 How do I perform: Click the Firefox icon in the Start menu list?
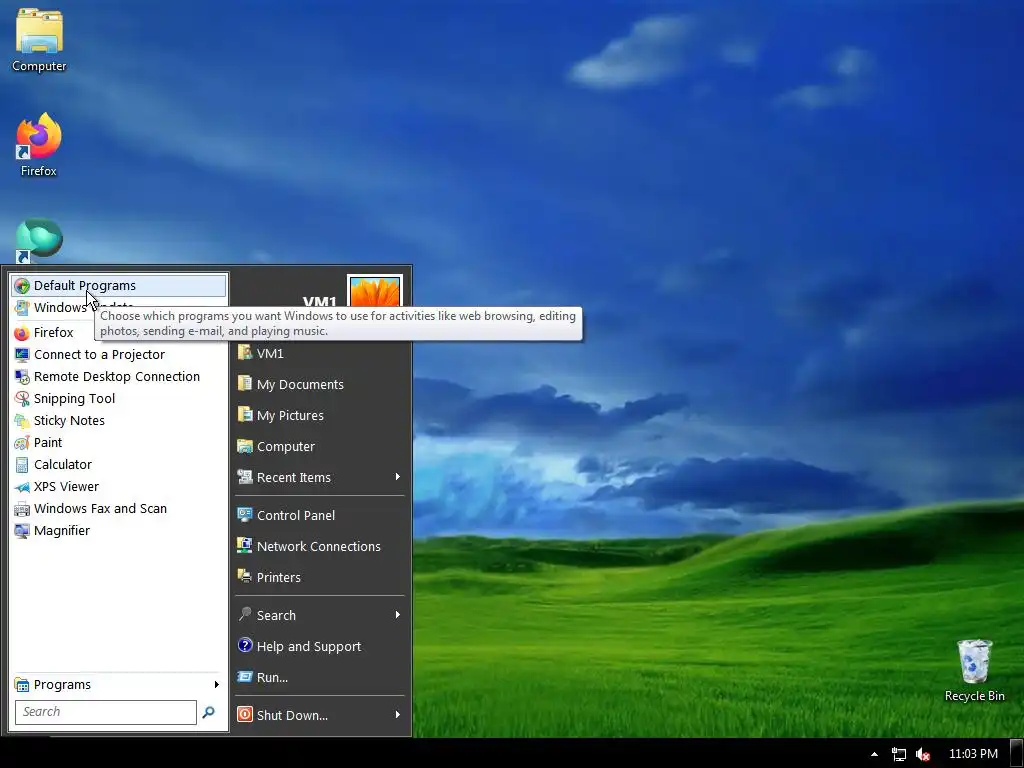[x=22, y=333]
